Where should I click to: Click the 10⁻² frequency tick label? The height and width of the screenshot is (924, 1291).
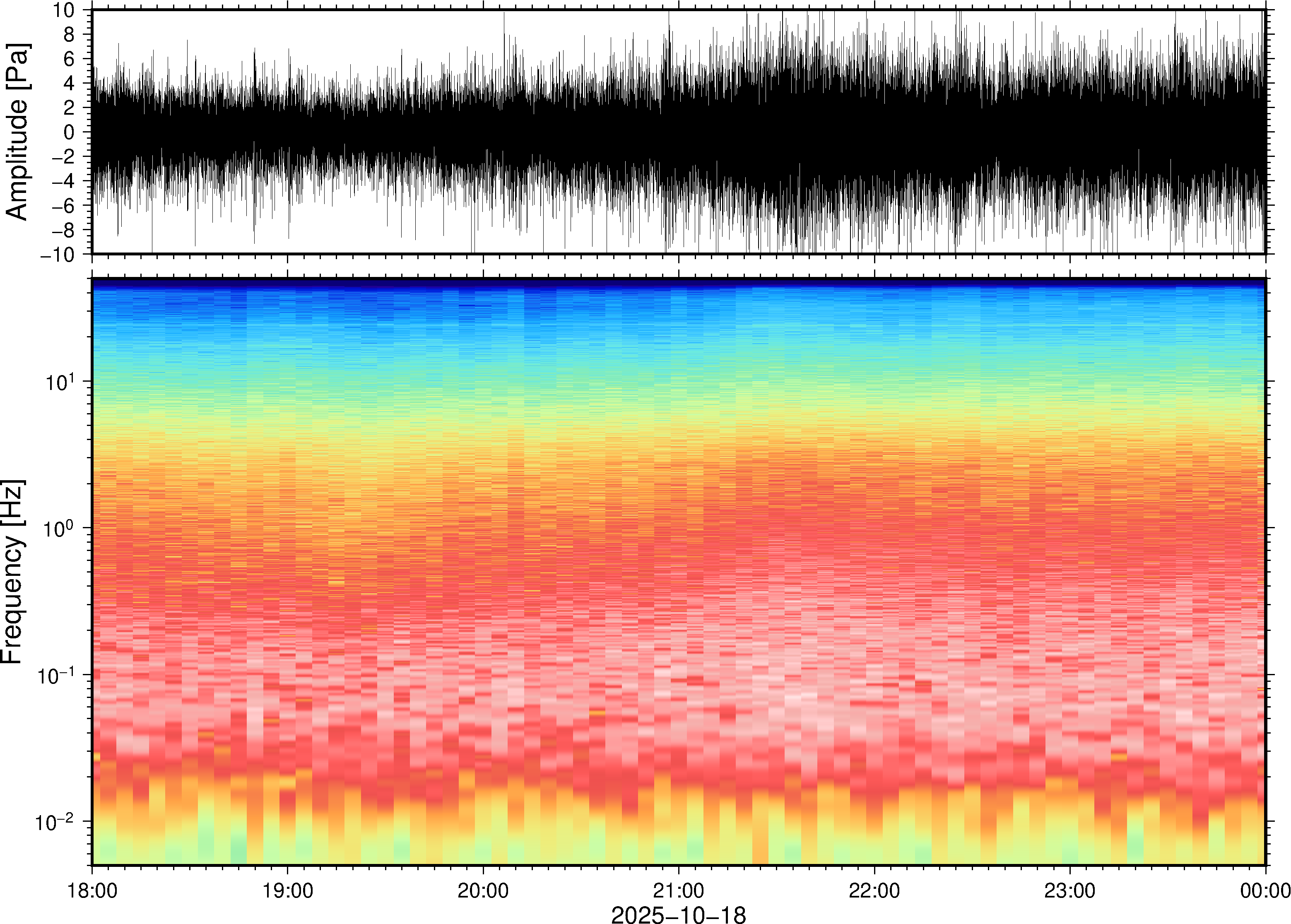click(x=55, y=821)
